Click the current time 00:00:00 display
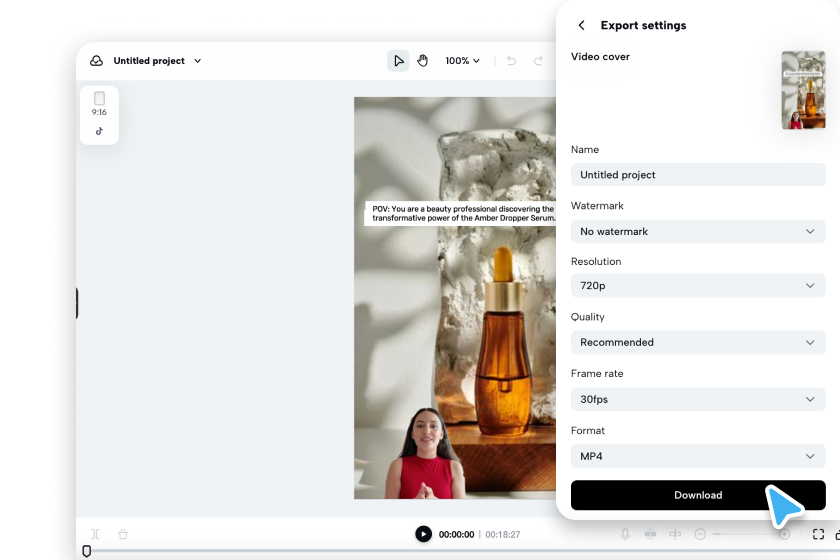 coord(456,534)
